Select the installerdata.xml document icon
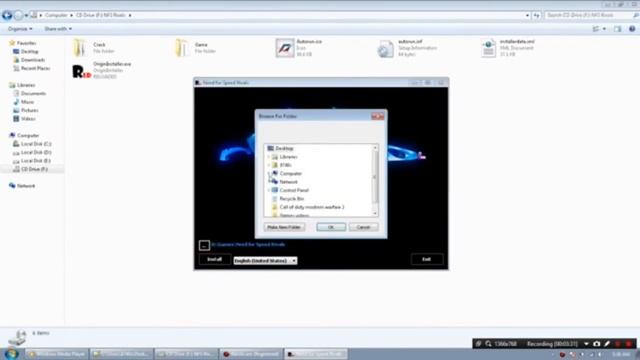 488,48
